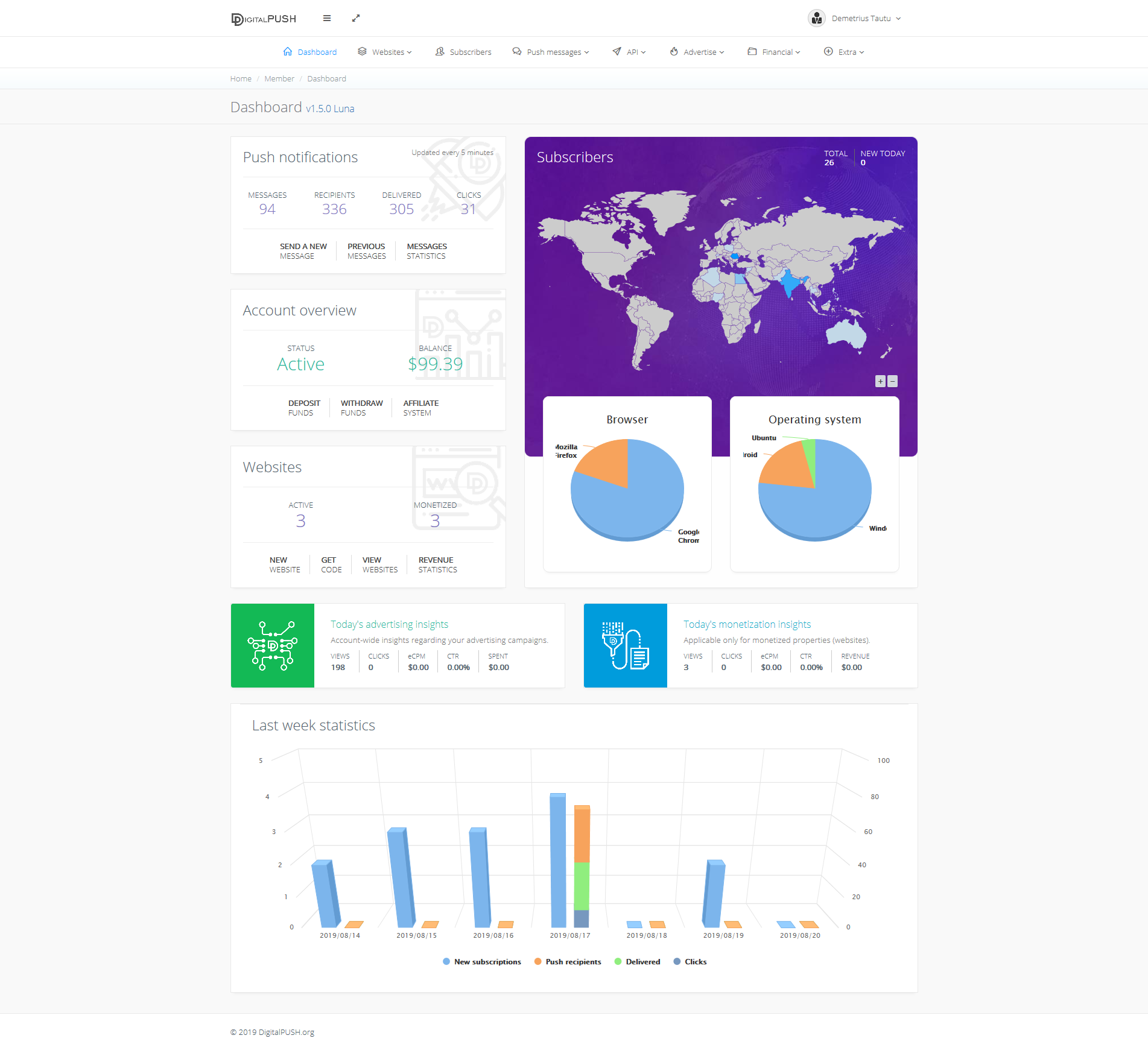Zoom out the subscribers map with minus
1148x1050 pixels.
pyautogui.click(x=893, y=381)
